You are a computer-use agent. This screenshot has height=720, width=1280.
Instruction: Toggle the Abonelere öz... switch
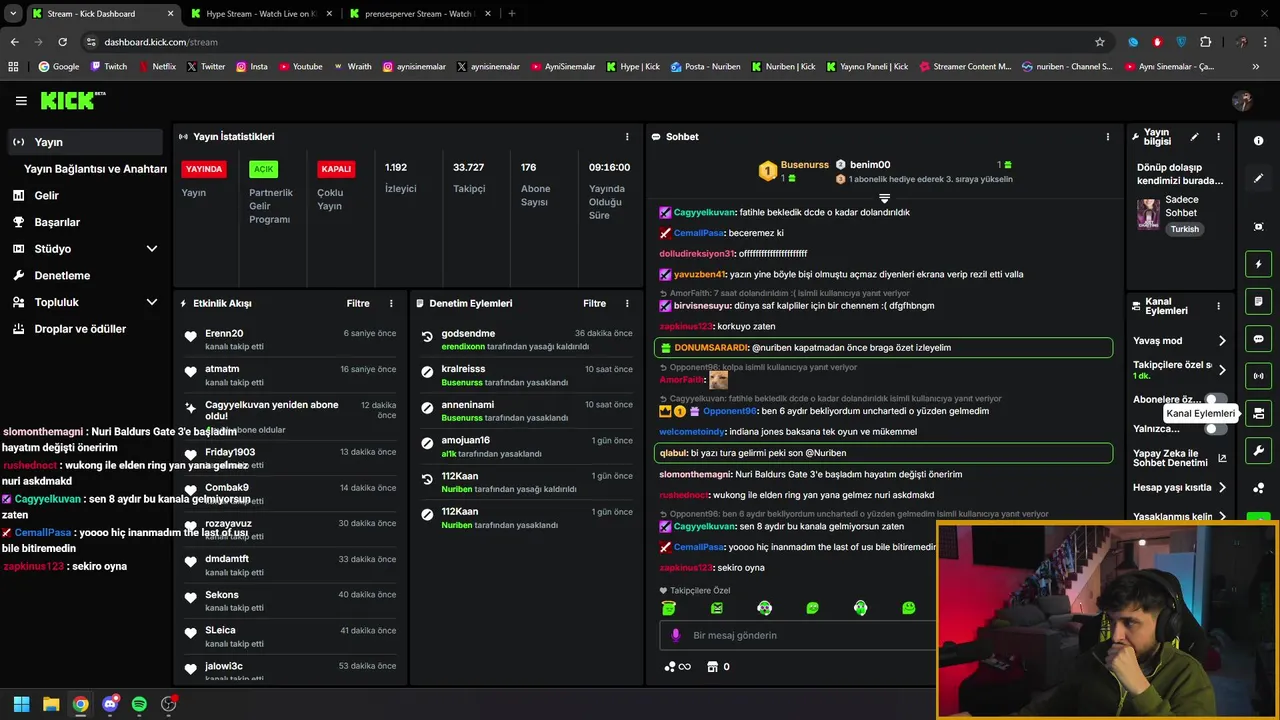coord(1215,400)
